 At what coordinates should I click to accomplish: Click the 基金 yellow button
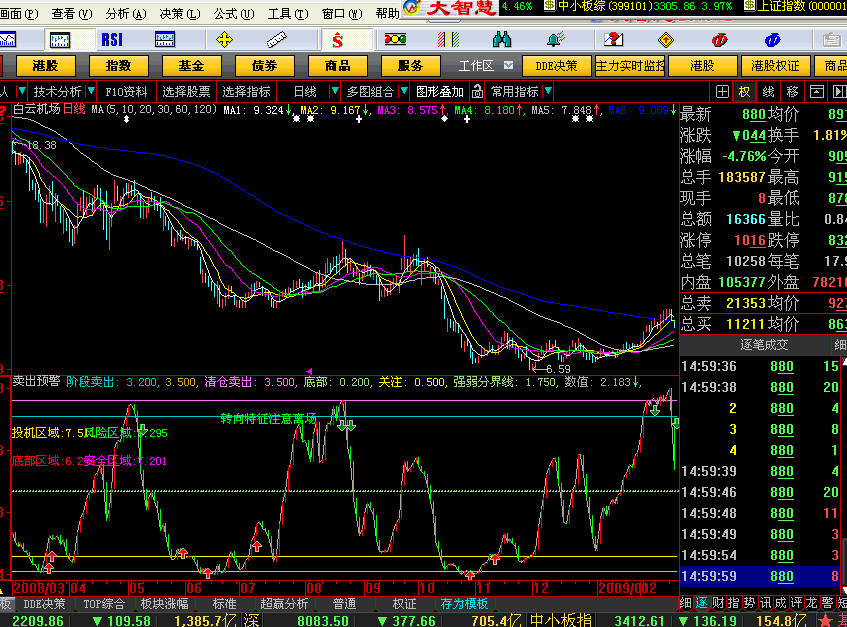191,66
